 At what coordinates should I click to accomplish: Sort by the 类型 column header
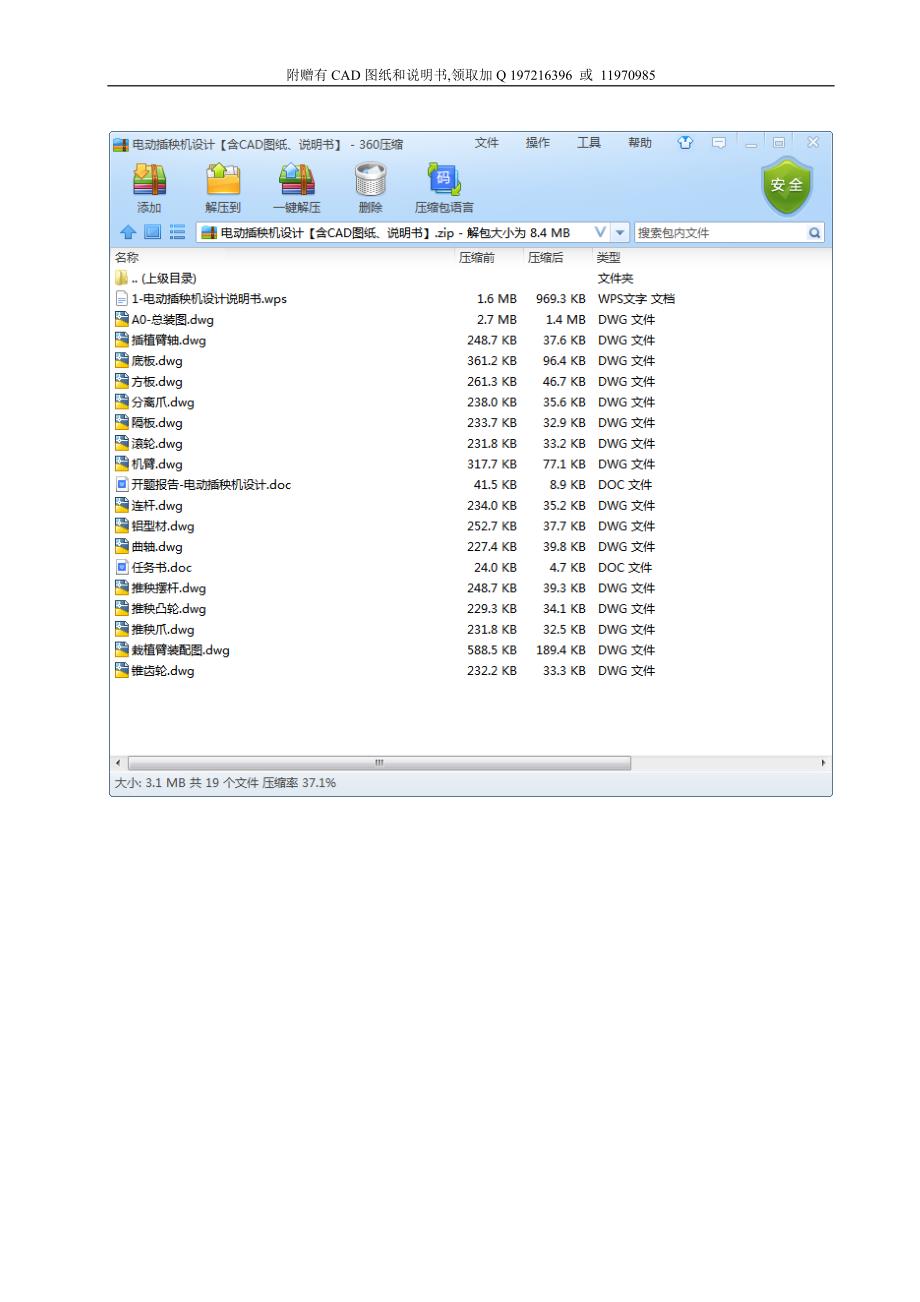click(608, 257)
